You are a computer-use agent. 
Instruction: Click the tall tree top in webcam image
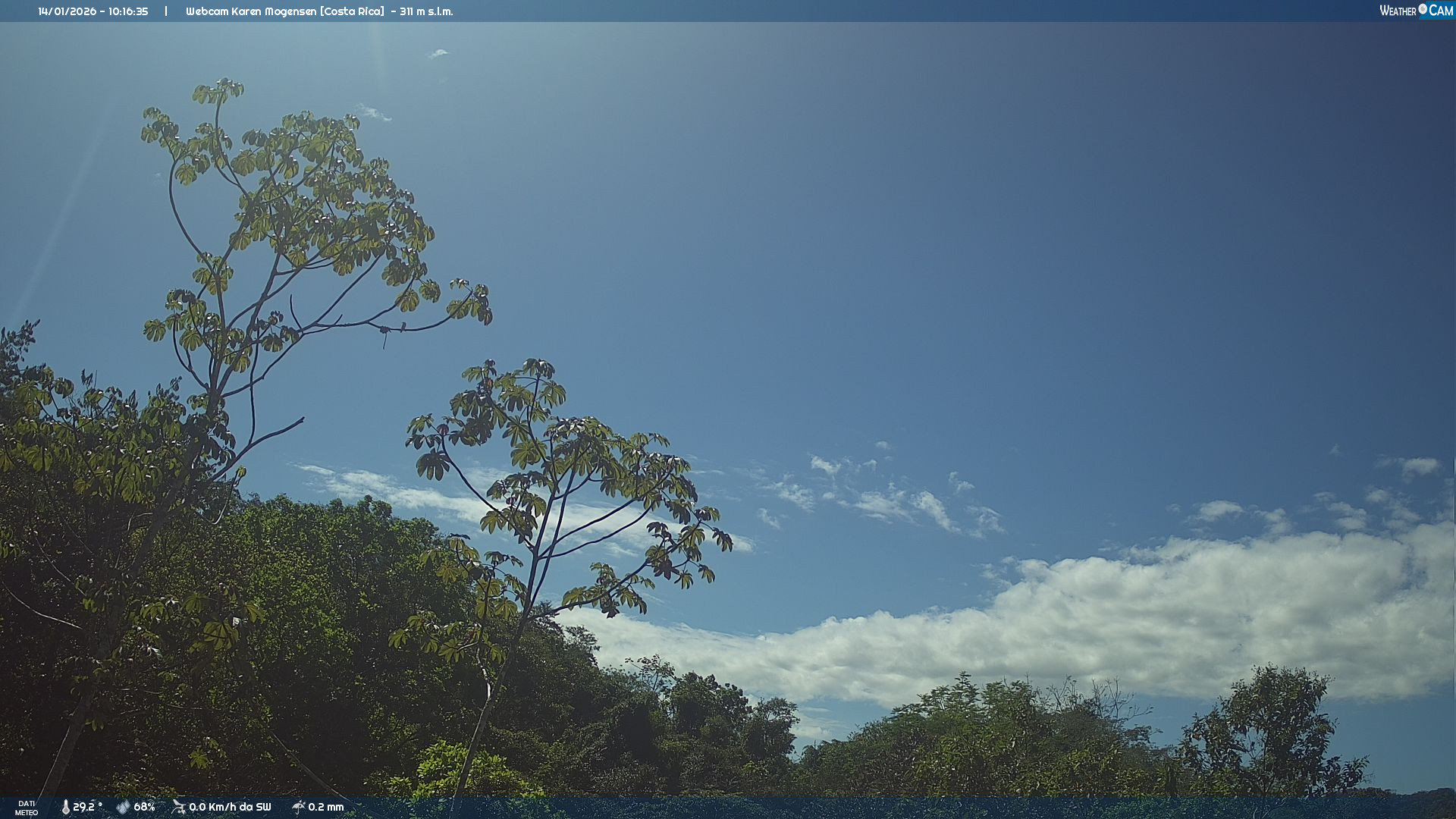point(220,93)
